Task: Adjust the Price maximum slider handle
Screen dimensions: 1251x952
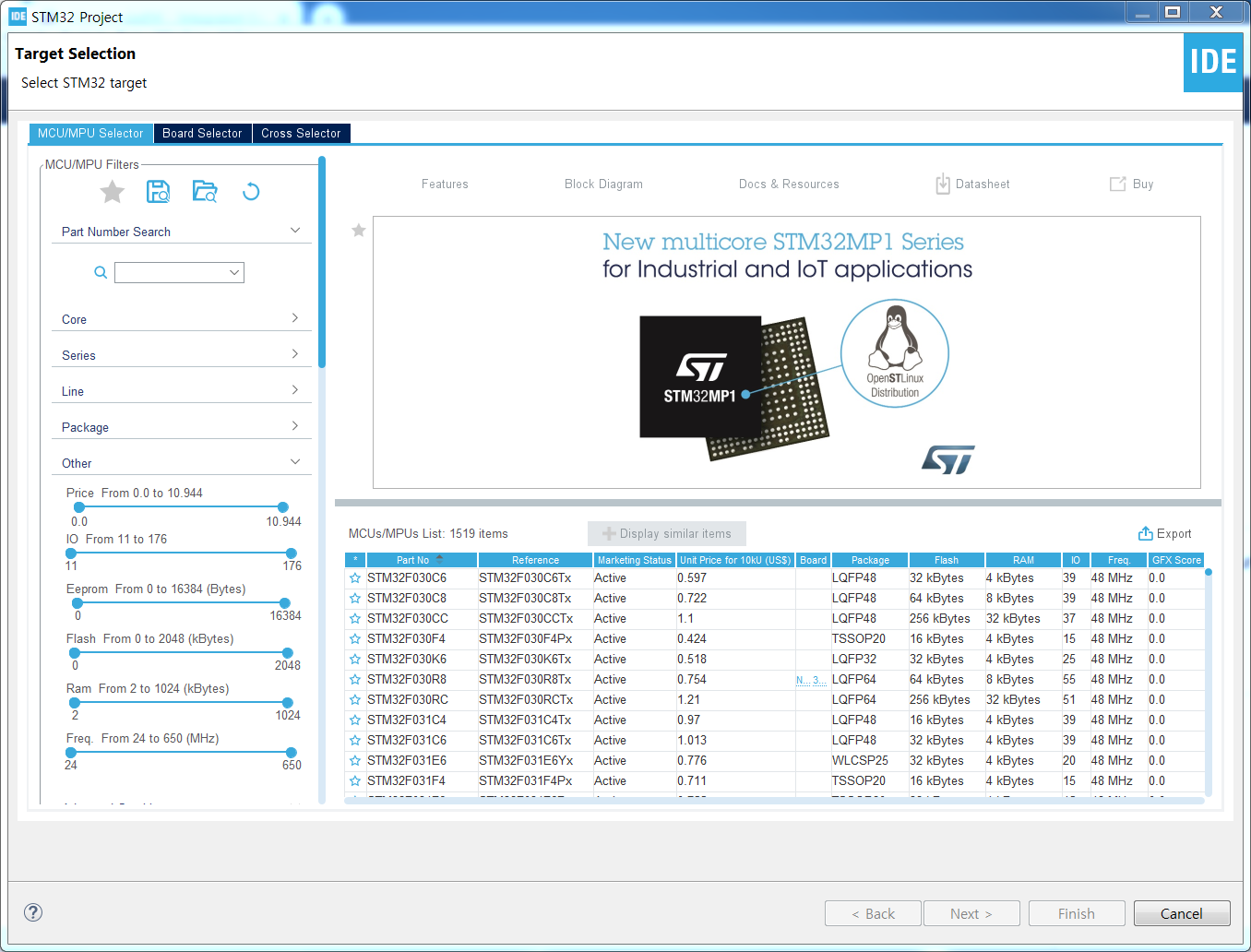Action: coord(283,507)
